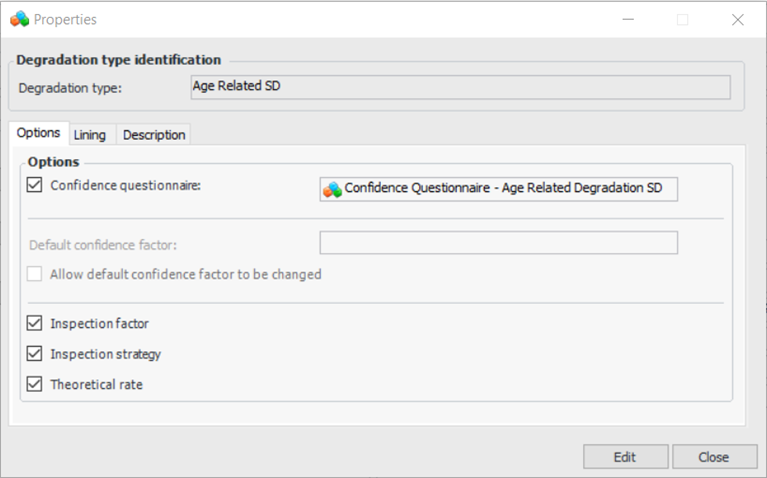Screen dimensions: 767x478
Task: Uncheck the Confidence questionnaire checkbox
Action: (x=36, y=185)
